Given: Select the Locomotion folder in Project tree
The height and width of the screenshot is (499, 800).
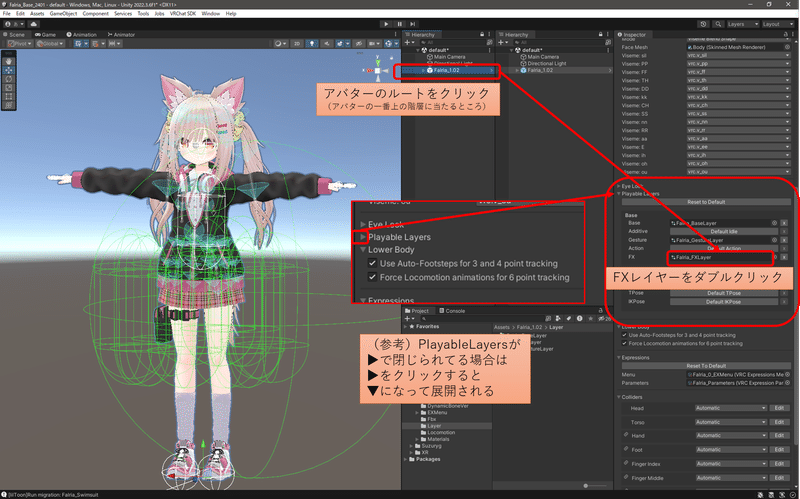Looking at the screenshot, I should pos(441,433).
